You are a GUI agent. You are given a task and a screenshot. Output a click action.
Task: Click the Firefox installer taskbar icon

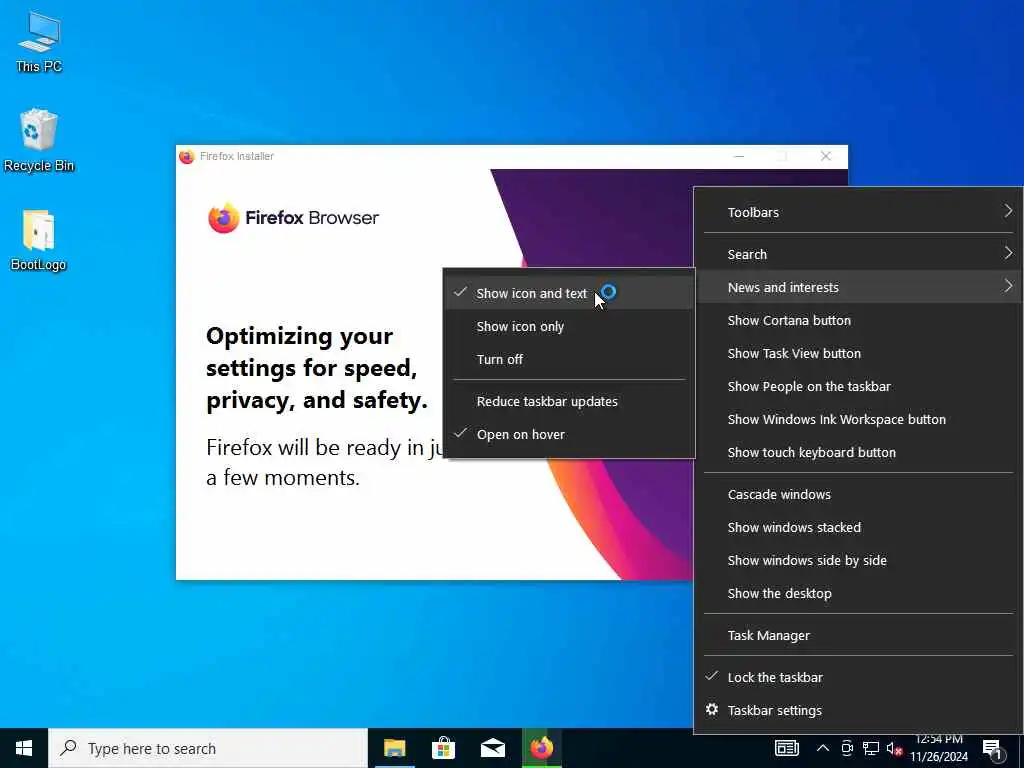point(541,748)
